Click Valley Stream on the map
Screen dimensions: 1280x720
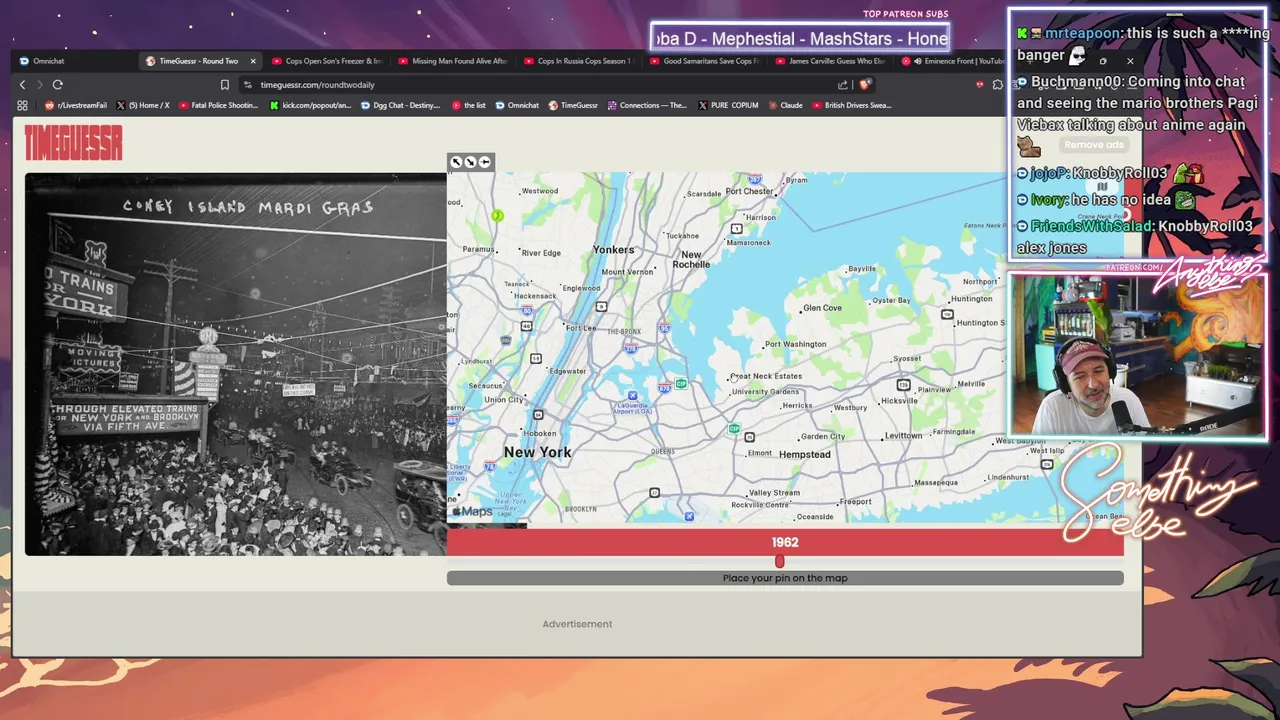(x=774, y=493)
